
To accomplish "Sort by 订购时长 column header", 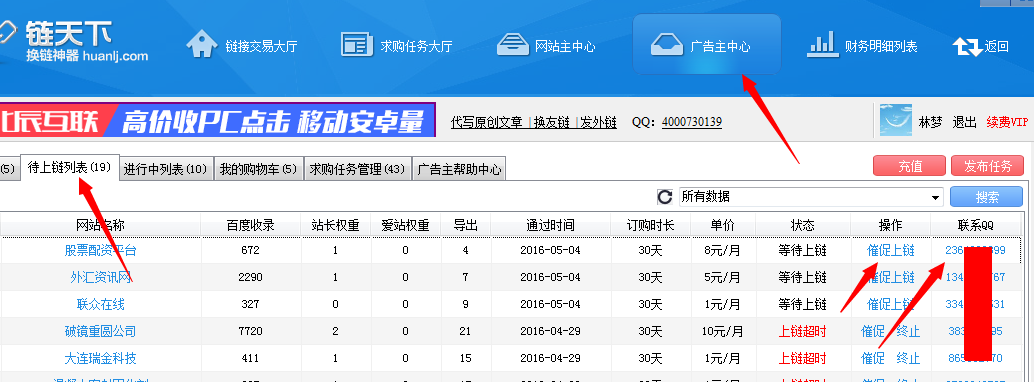I will (650, 225).
